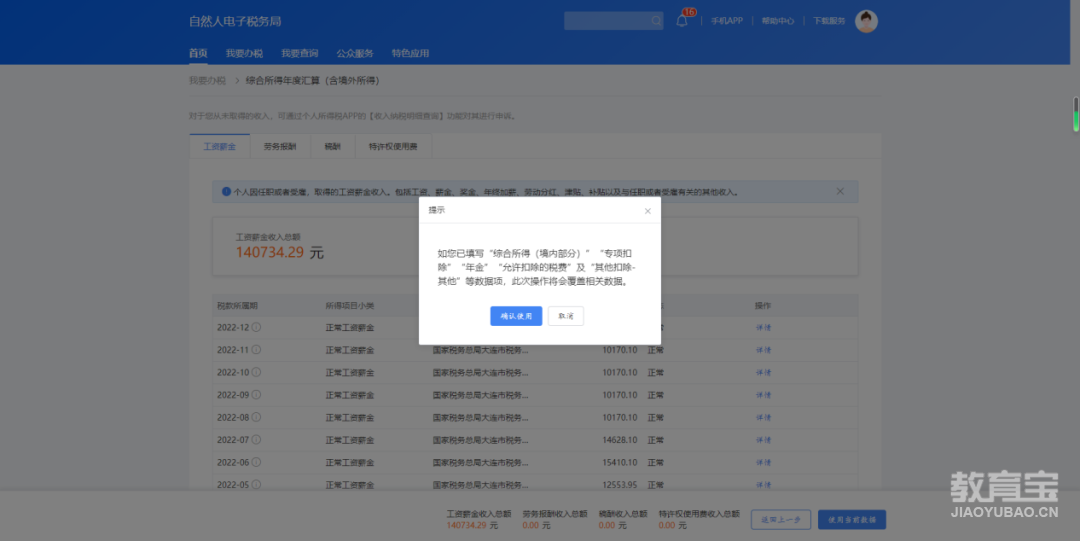
Task: Open 手机APP link in header
Action: click(x=727, y=21)
